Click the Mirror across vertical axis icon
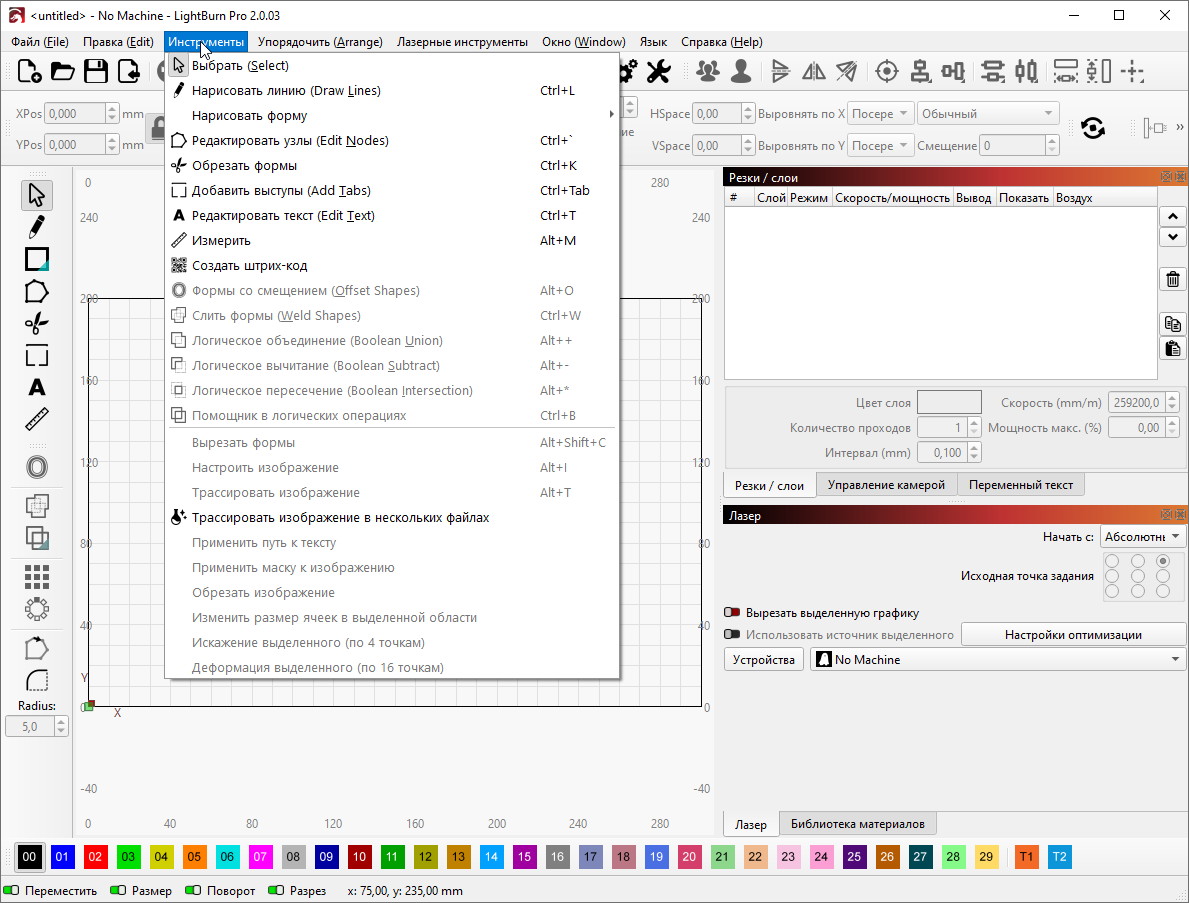Viewport: 1189px width, 903px height. (x=814, y=71)
